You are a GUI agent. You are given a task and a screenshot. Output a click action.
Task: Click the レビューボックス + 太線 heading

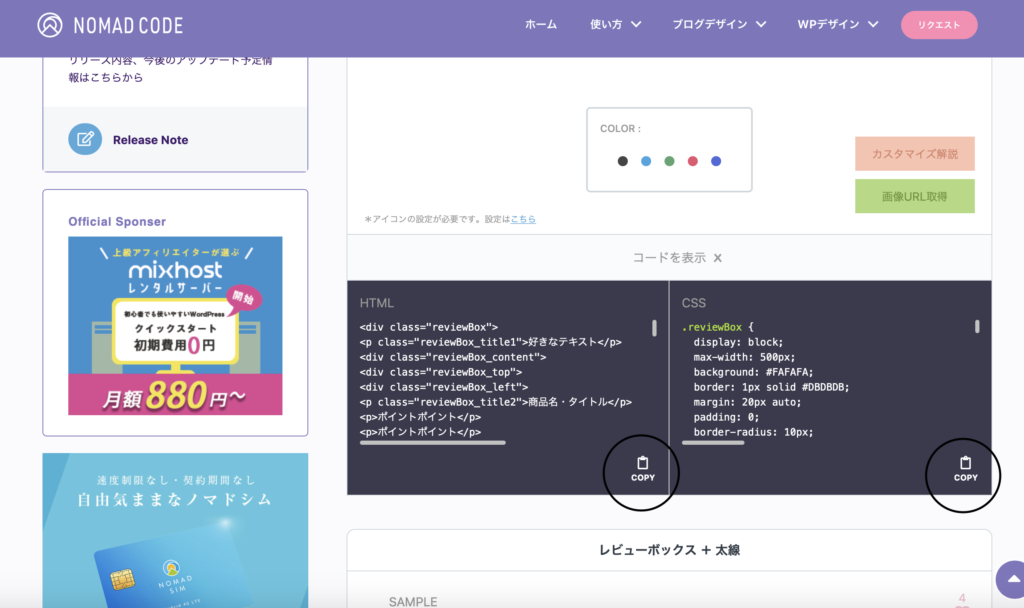pyautogui.click(x=669, y=550)
